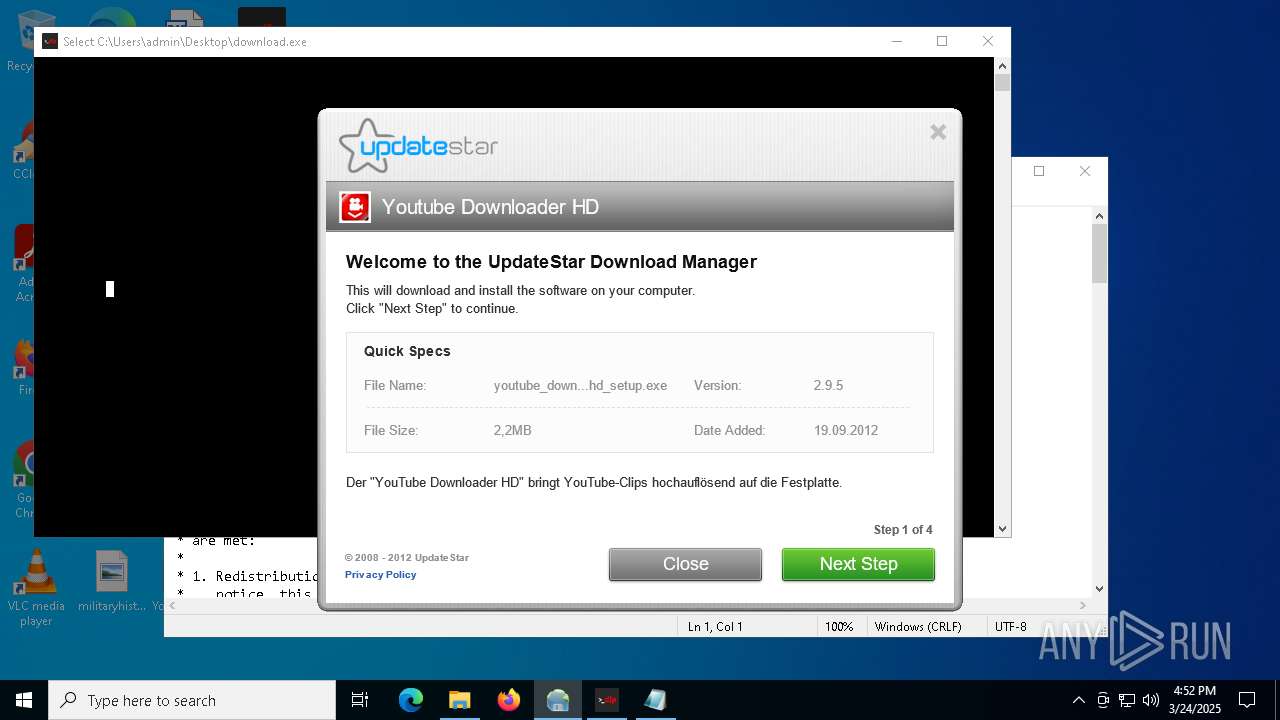
Task: Open the Recycle Bin desktop icon
Action: point(20,40)
